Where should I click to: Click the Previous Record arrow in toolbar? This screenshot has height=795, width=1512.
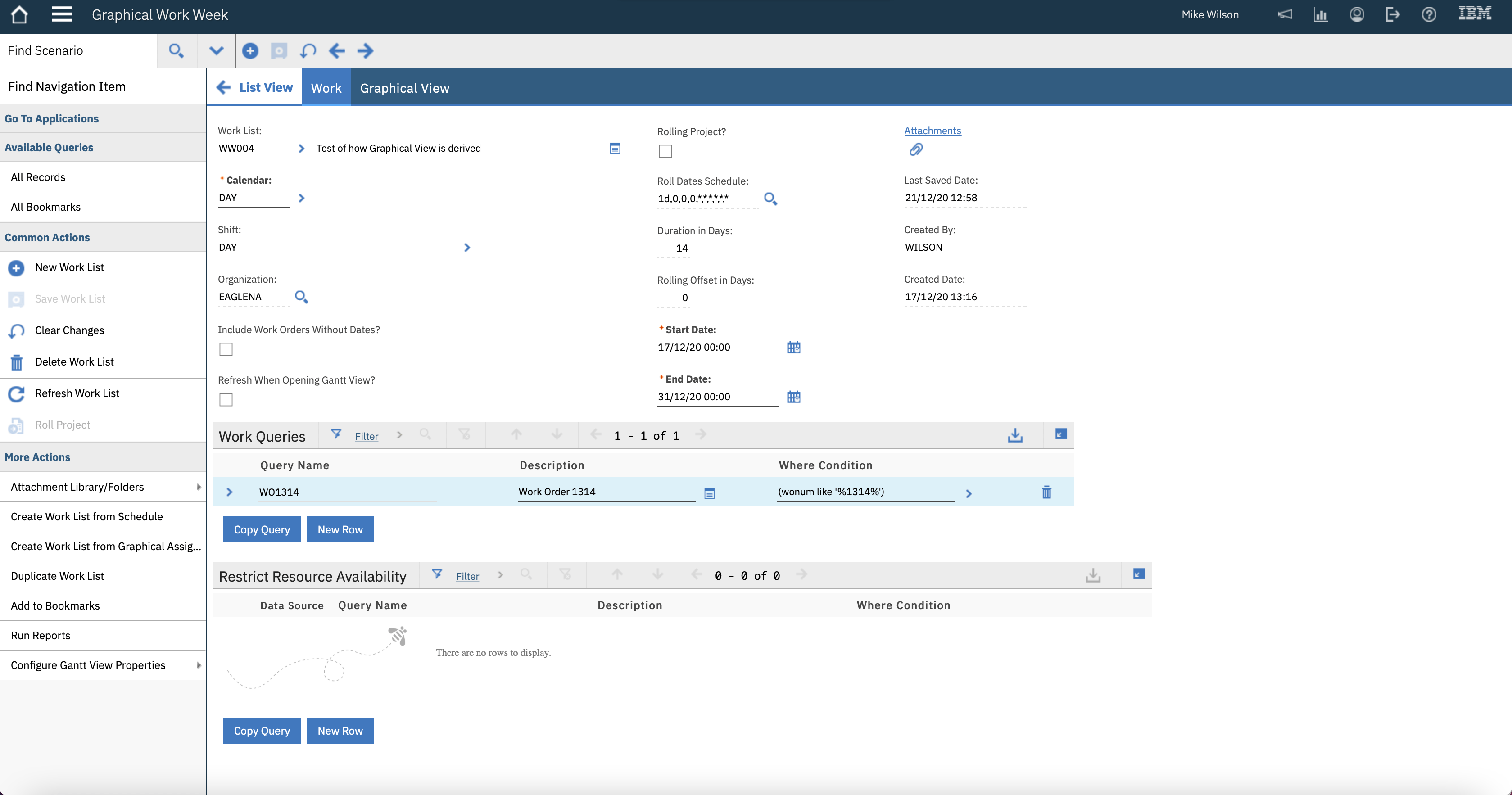tap(337, 51)
